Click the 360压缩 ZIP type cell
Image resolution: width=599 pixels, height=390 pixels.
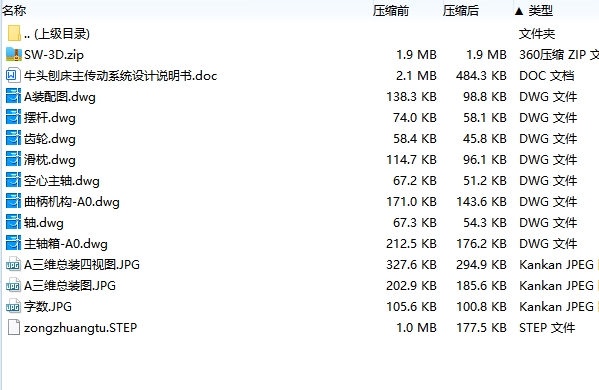[x=559, y=55]
